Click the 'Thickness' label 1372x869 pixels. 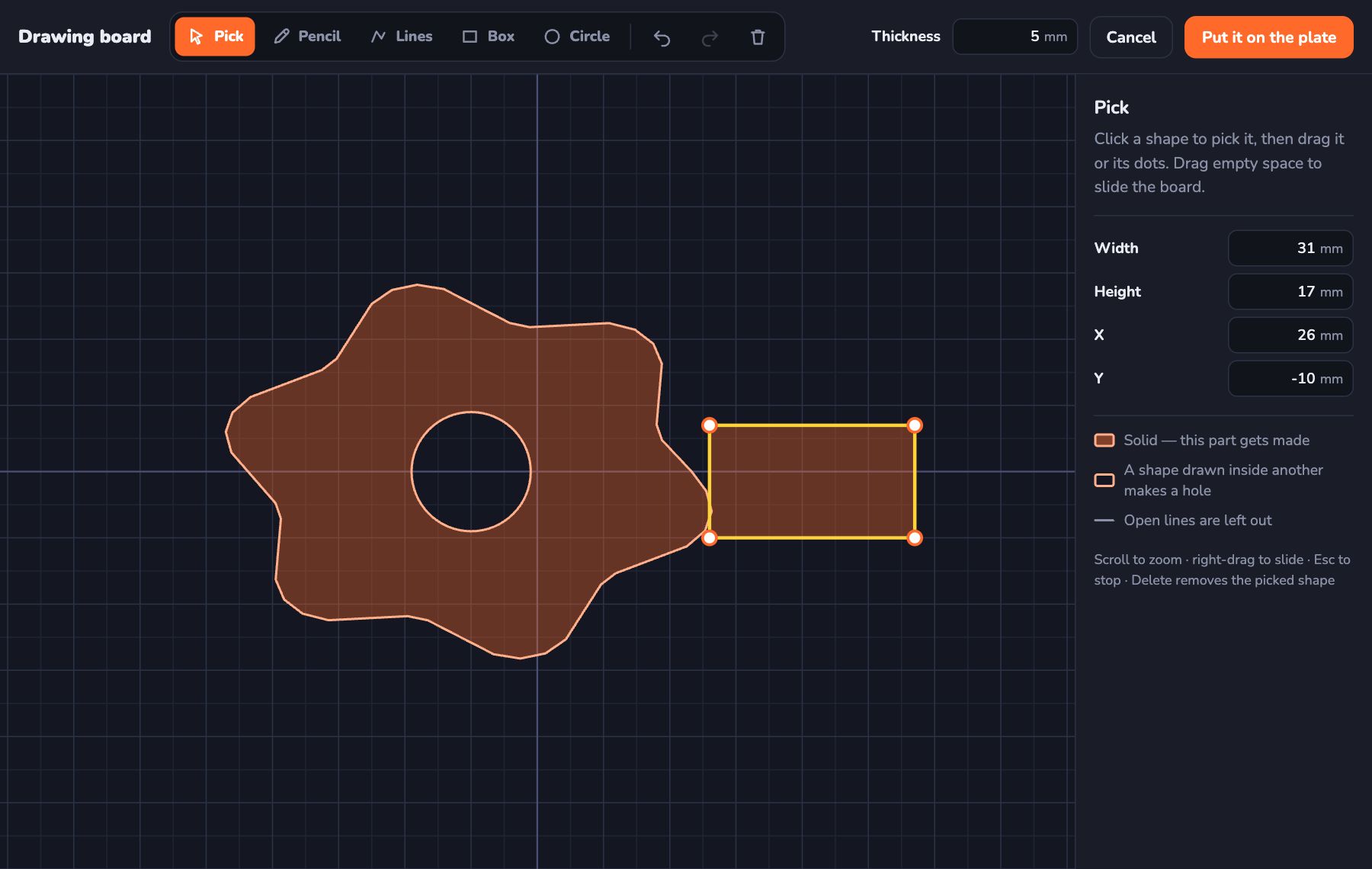click(906, 37)
